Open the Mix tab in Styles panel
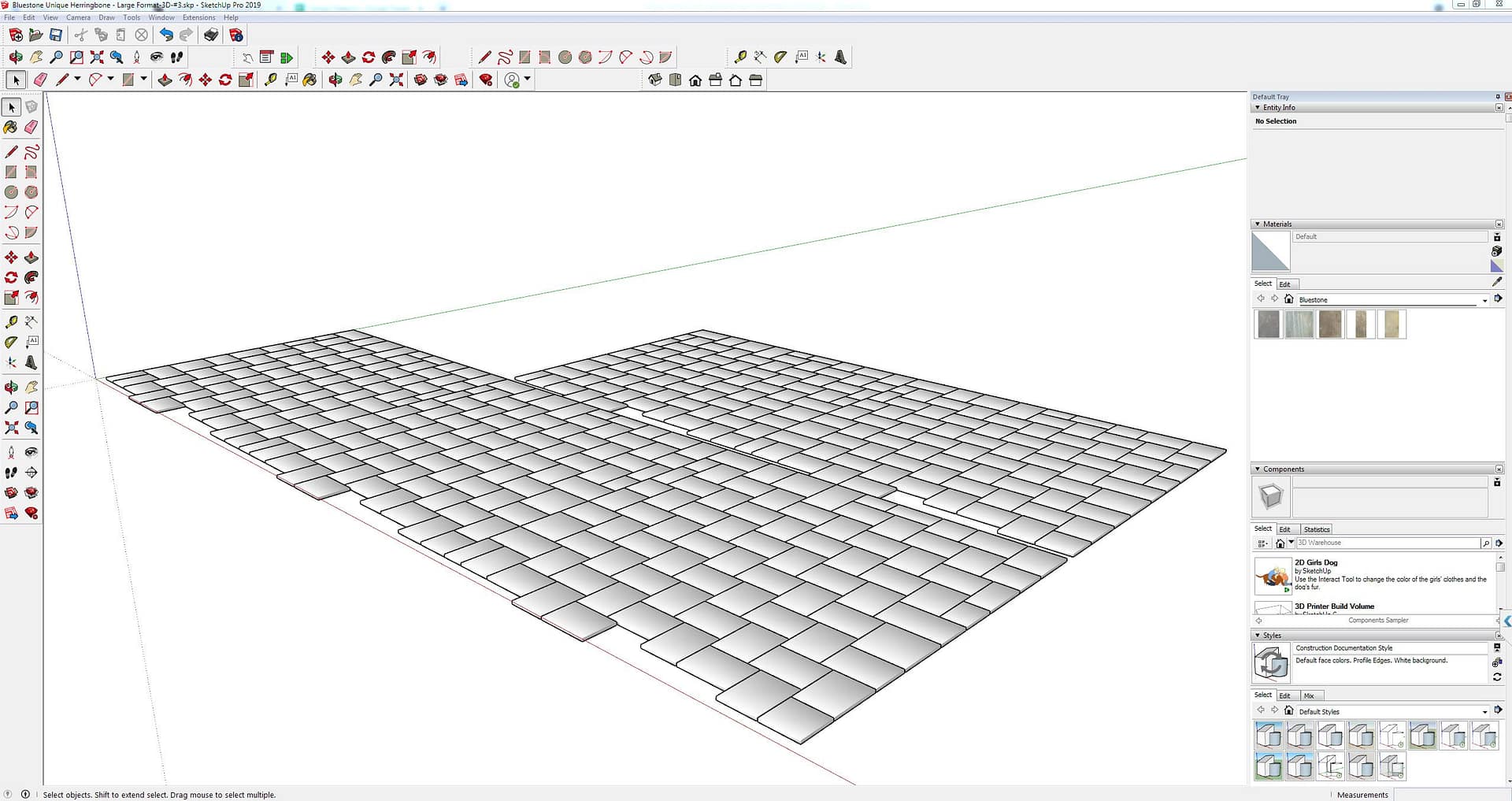 (1309, 695)
